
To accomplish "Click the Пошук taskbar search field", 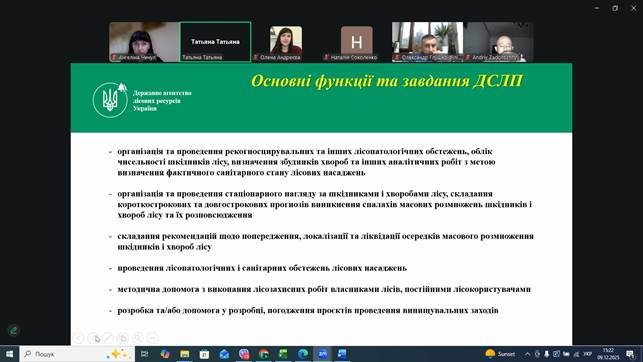I will click(77, 354).
